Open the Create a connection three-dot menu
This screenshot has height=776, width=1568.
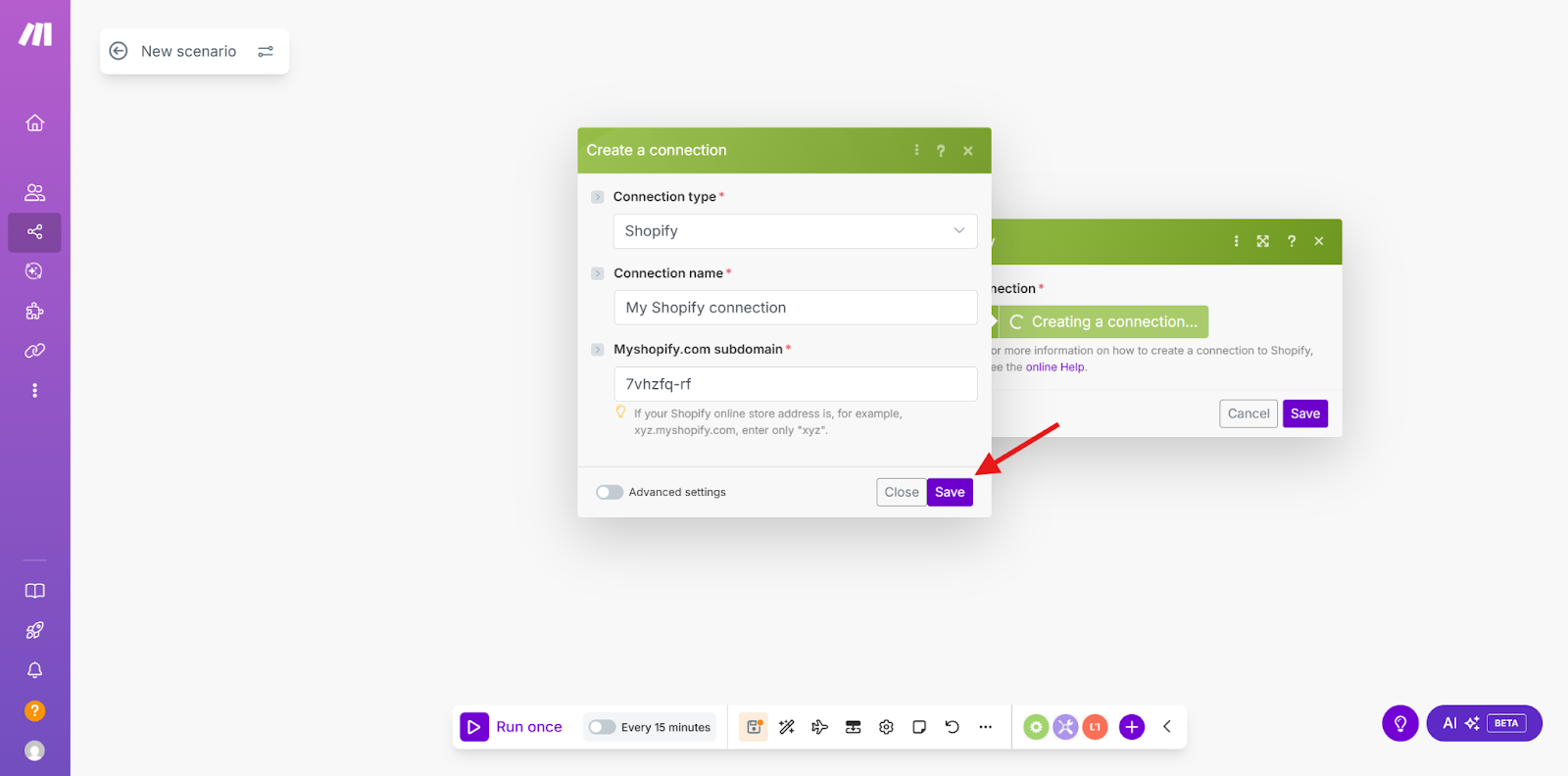(x=916, y=150)
